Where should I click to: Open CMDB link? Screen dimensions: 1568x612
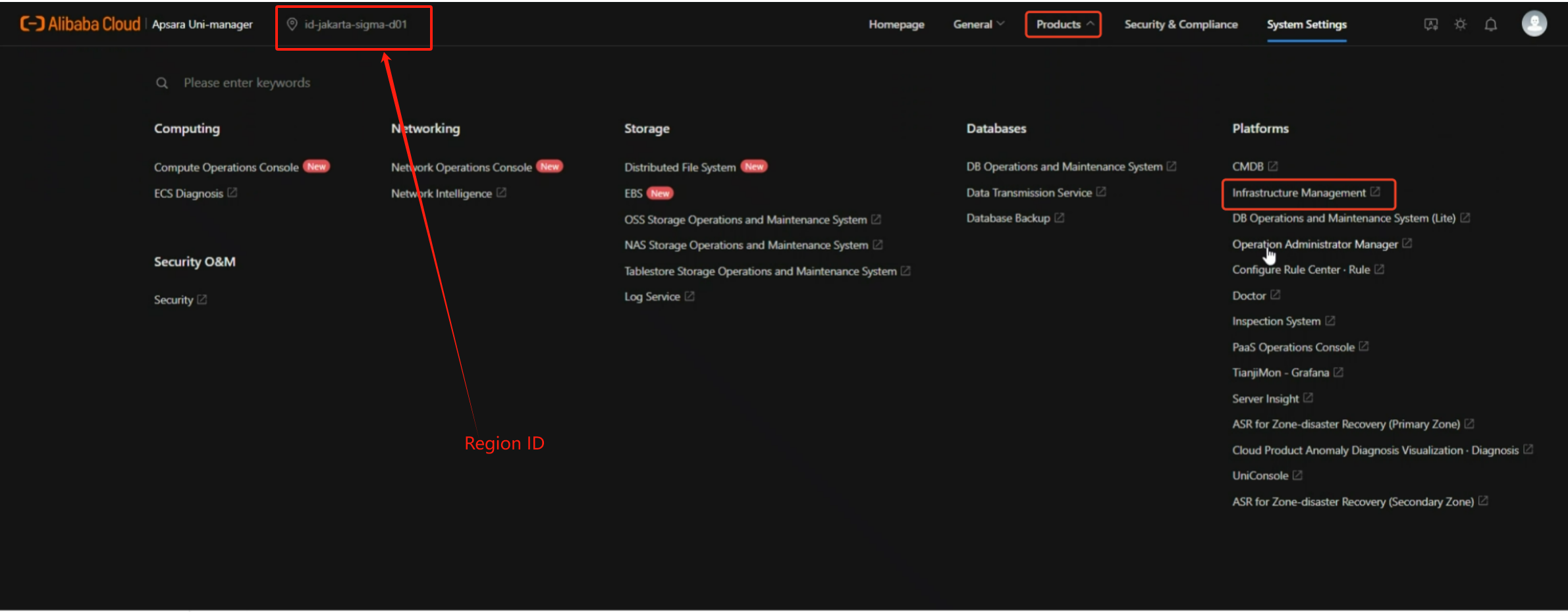1248,166
